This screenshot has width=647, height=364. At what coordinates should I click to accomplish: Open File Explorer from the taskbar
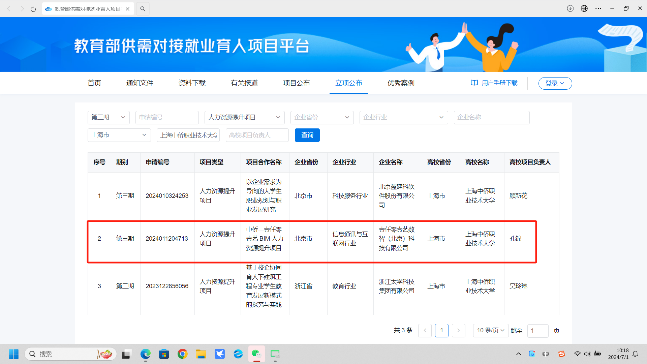point(201,354)
